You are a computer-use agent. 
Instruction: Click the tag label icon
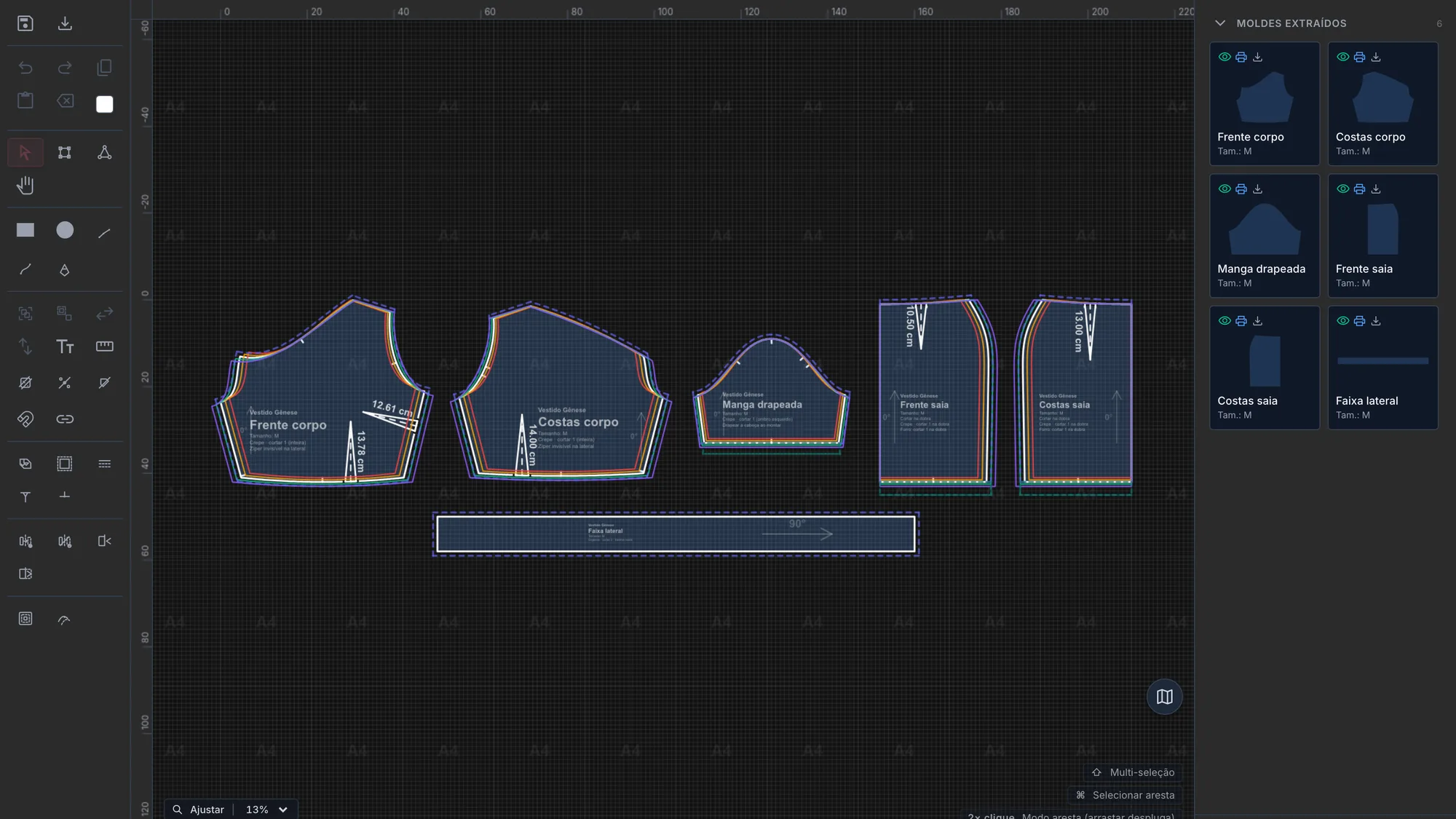point(25,464)
